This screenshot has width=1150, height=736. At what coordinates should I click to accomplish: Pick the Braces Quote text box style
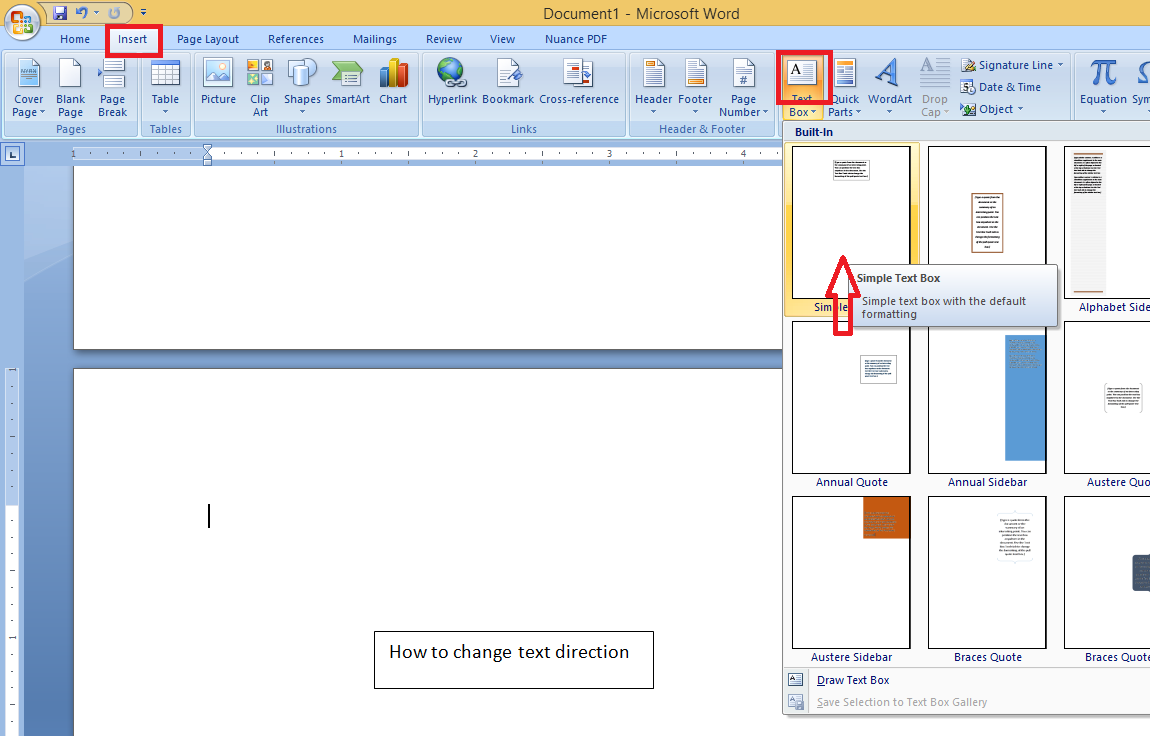[987, 573]
